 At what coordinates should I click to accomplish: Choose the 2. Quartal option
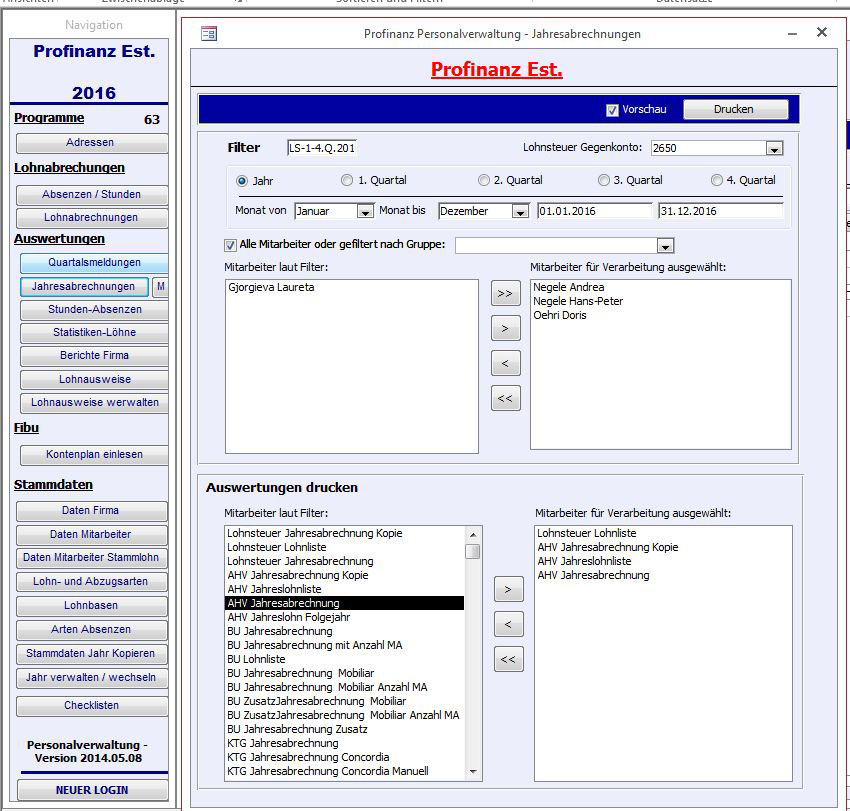coord(484,180)
